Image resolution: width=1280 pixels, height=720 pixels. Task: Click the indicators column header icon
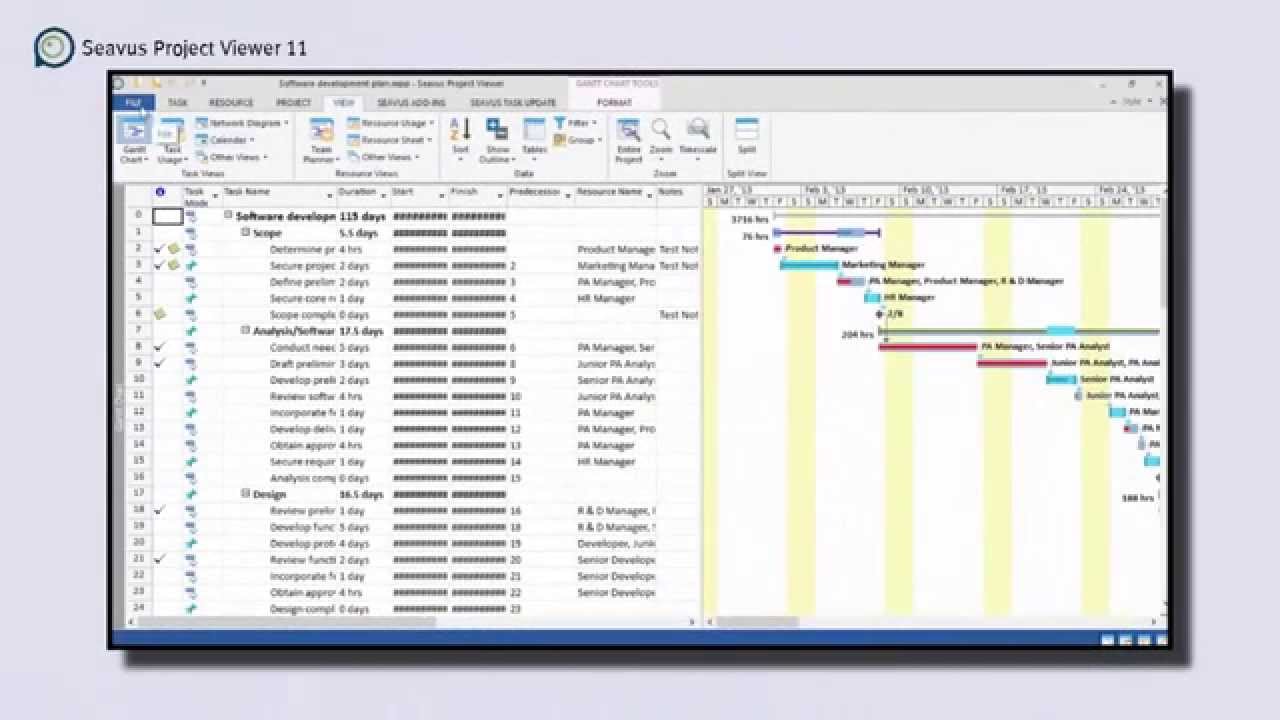pos(160,192)
